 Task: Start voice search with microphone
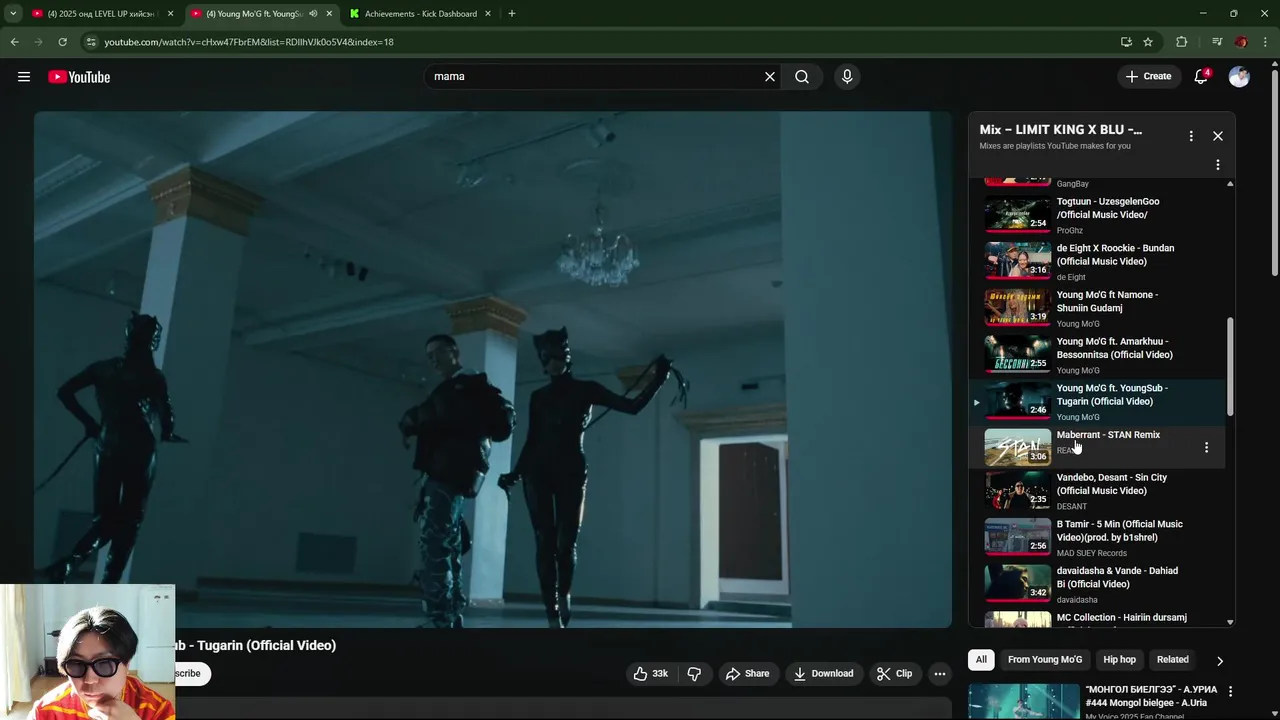coord(847,77)
